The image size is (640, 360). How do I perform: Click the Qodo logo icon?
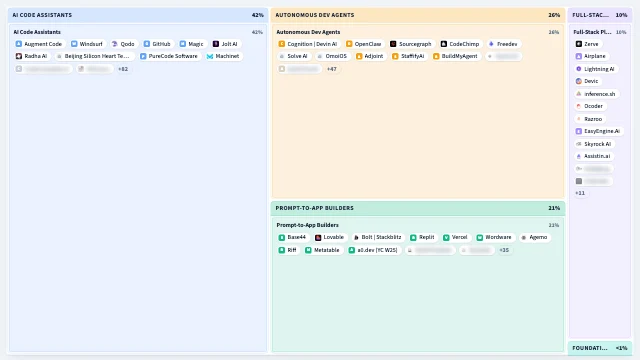115,44
